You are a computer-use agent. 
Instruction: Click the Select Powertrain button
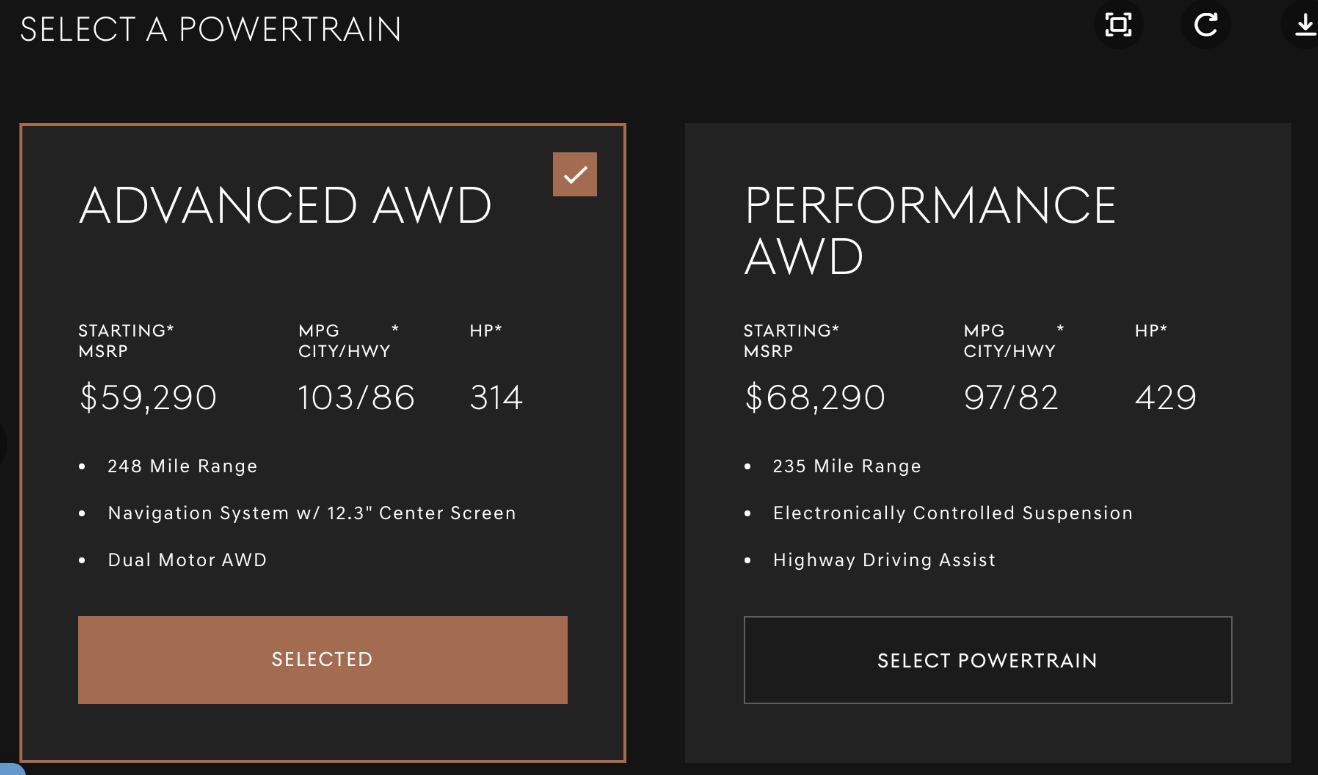pos(987,660)
